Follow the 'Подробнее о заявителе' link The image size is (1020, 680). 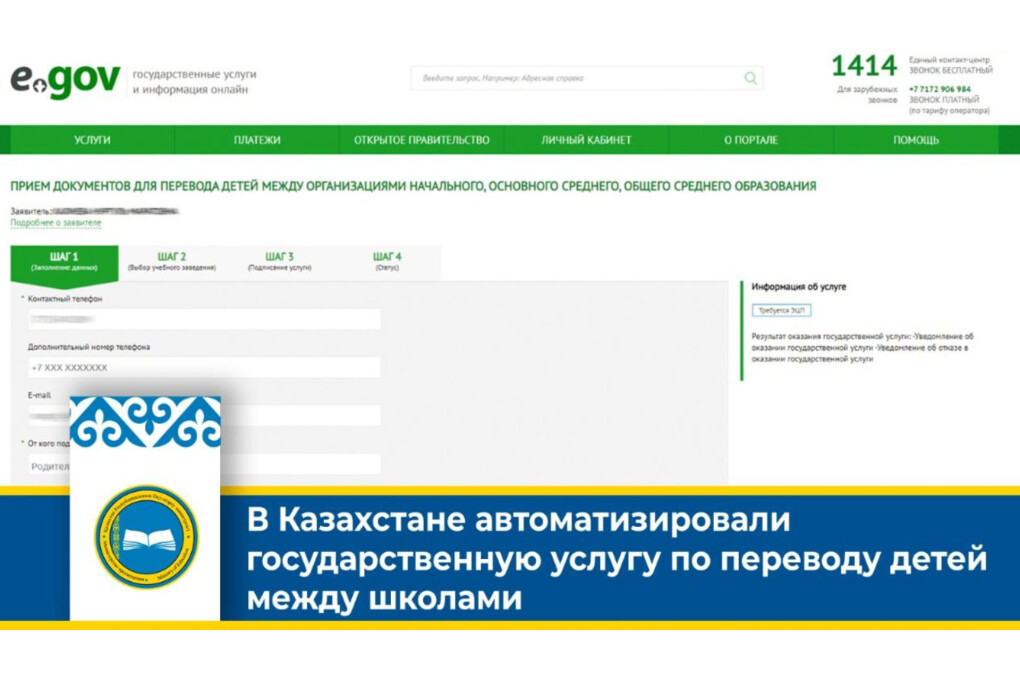pos(56,223)
